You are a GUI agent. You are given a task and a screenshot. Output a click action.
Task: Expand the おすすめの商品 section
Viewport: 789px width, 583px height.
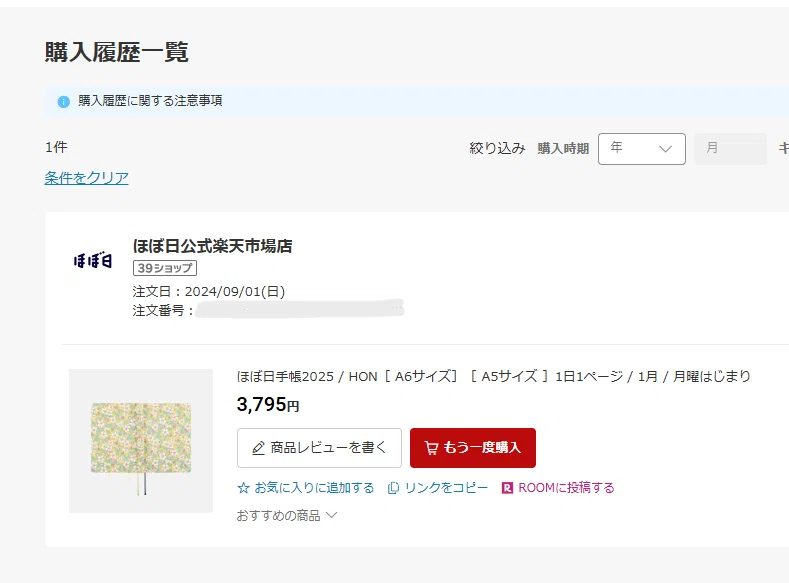pyautogui.click(x=287, y=516)
